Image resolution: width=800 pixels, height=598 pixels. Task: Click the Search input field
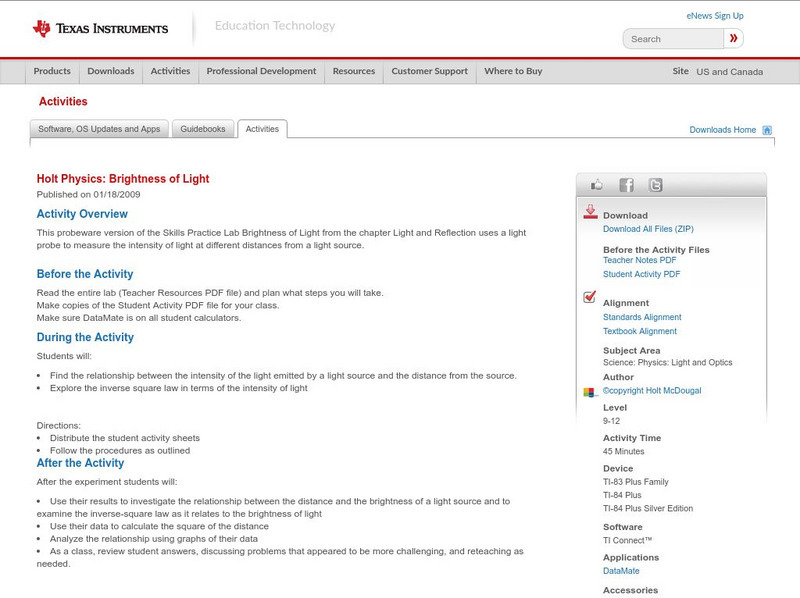pyautogui.click(x=673, y=39)
